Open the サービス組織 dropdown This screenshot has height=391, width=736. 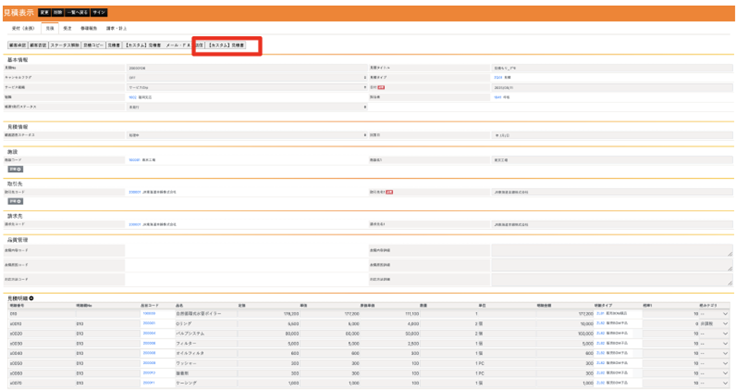tap(247, 87)
